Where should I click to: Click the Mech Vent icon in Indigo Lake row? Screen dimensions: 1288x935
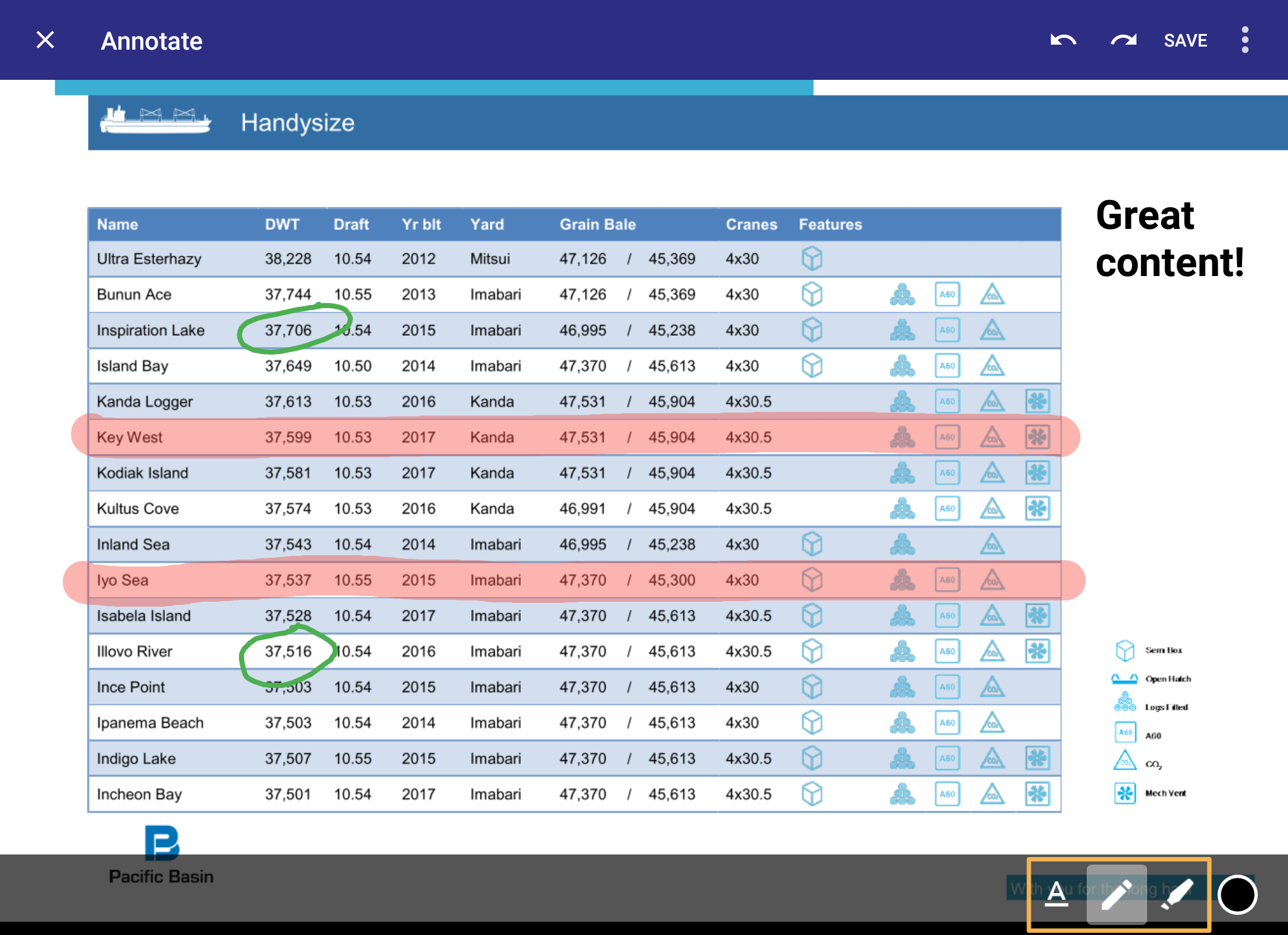[x=1038, y=758]
